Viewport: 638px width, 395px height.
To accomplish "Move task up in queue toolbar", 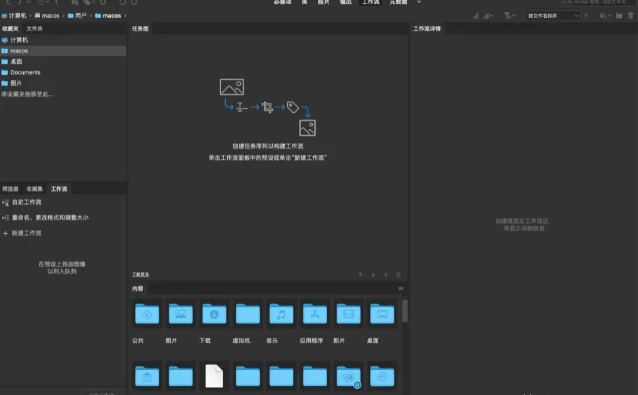I will click(360, 275).
